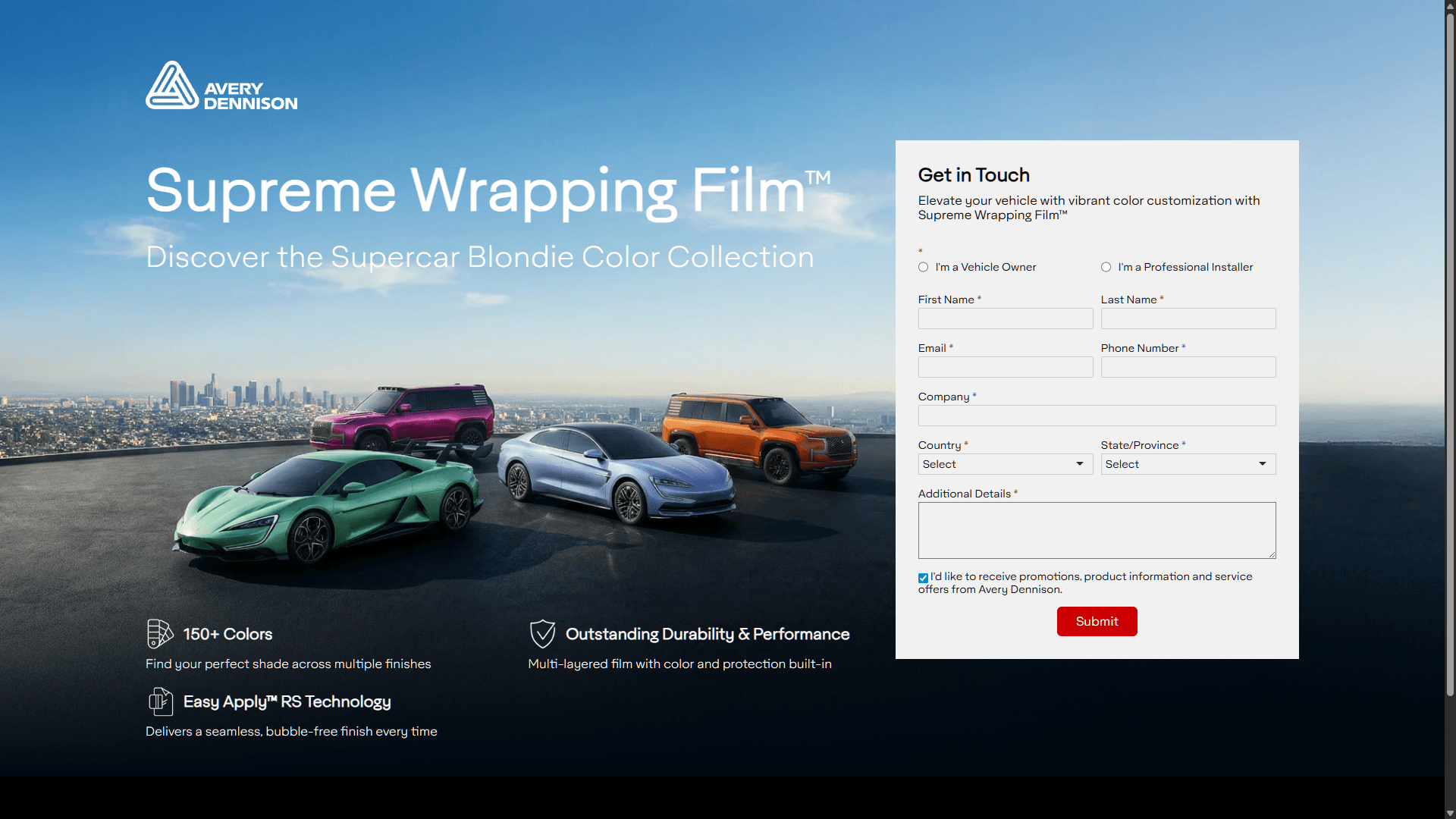Viewport: 1456px width, 819px height.
Task: Click the durability shield checkmark icon
Action: point(543,634)
